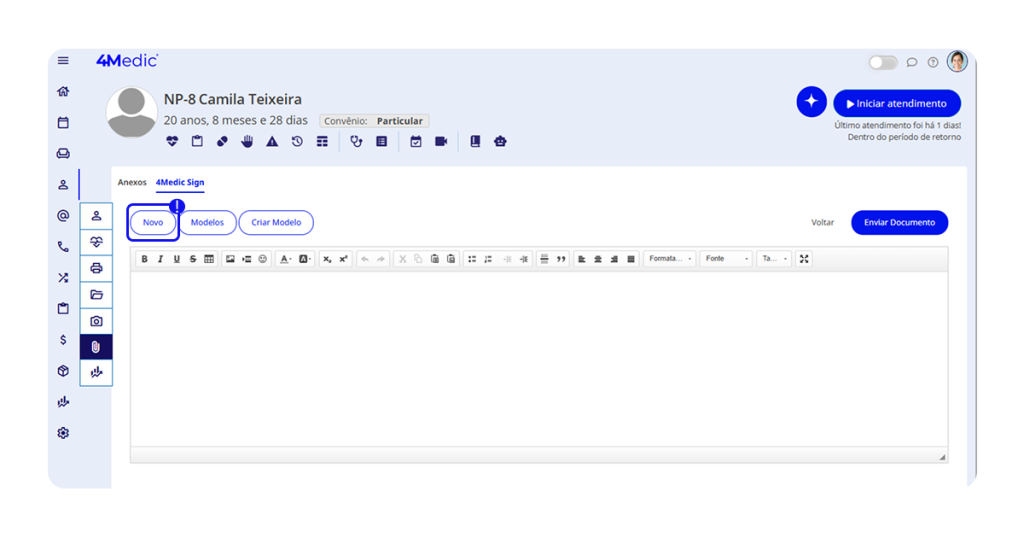Image resolution: width=1024 pixels, height=538 pixels.
Task: Open the cube stock icon
Action: point(63,371)
